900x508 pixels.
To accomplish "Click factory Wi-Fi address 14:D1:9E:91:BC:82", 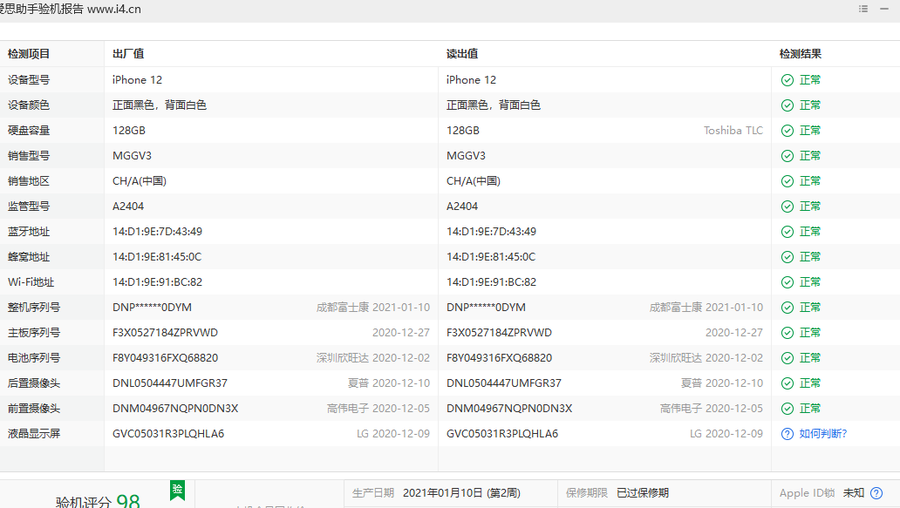I will [x=157, y=282].
